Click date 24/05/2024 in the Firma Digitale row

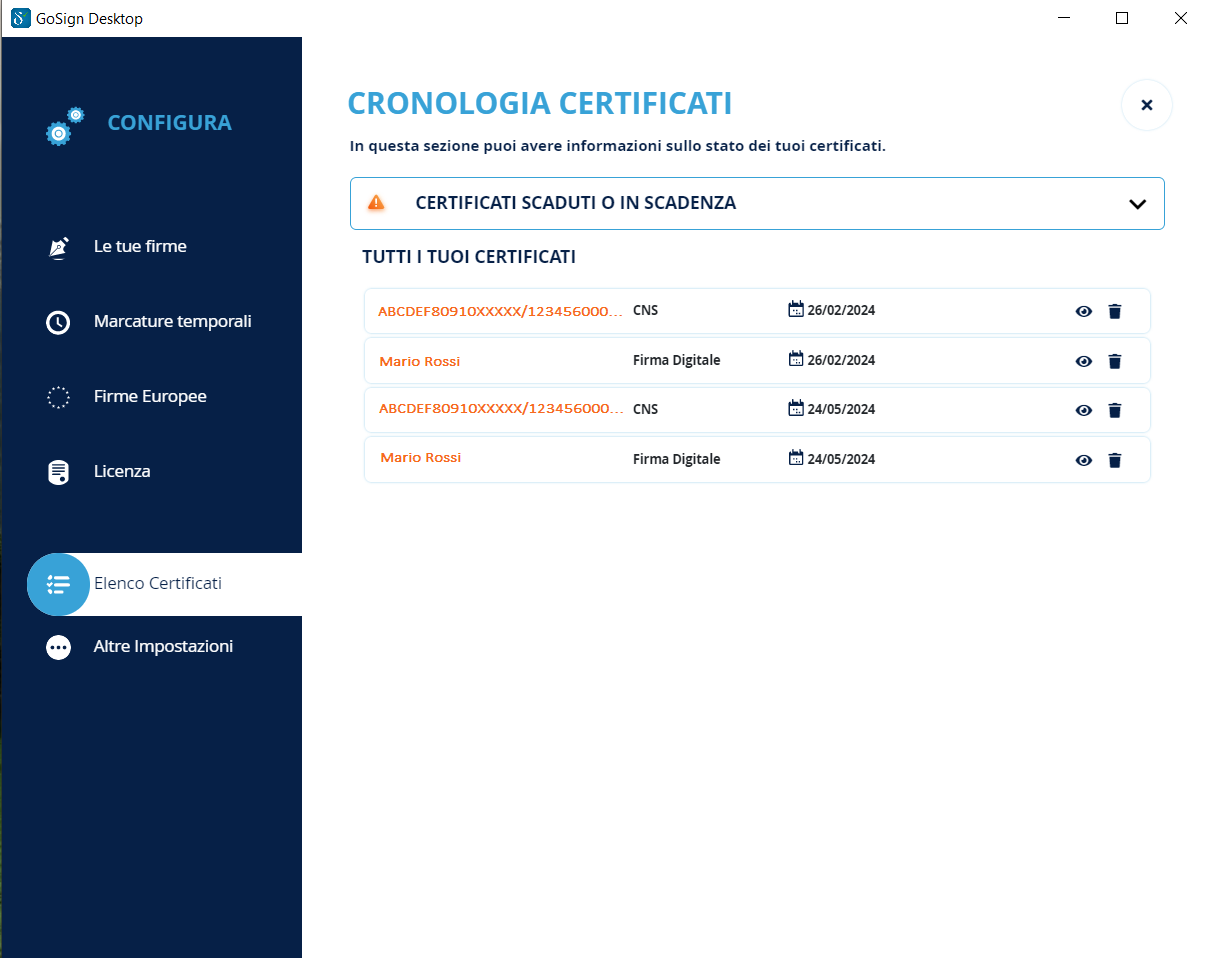841,459
